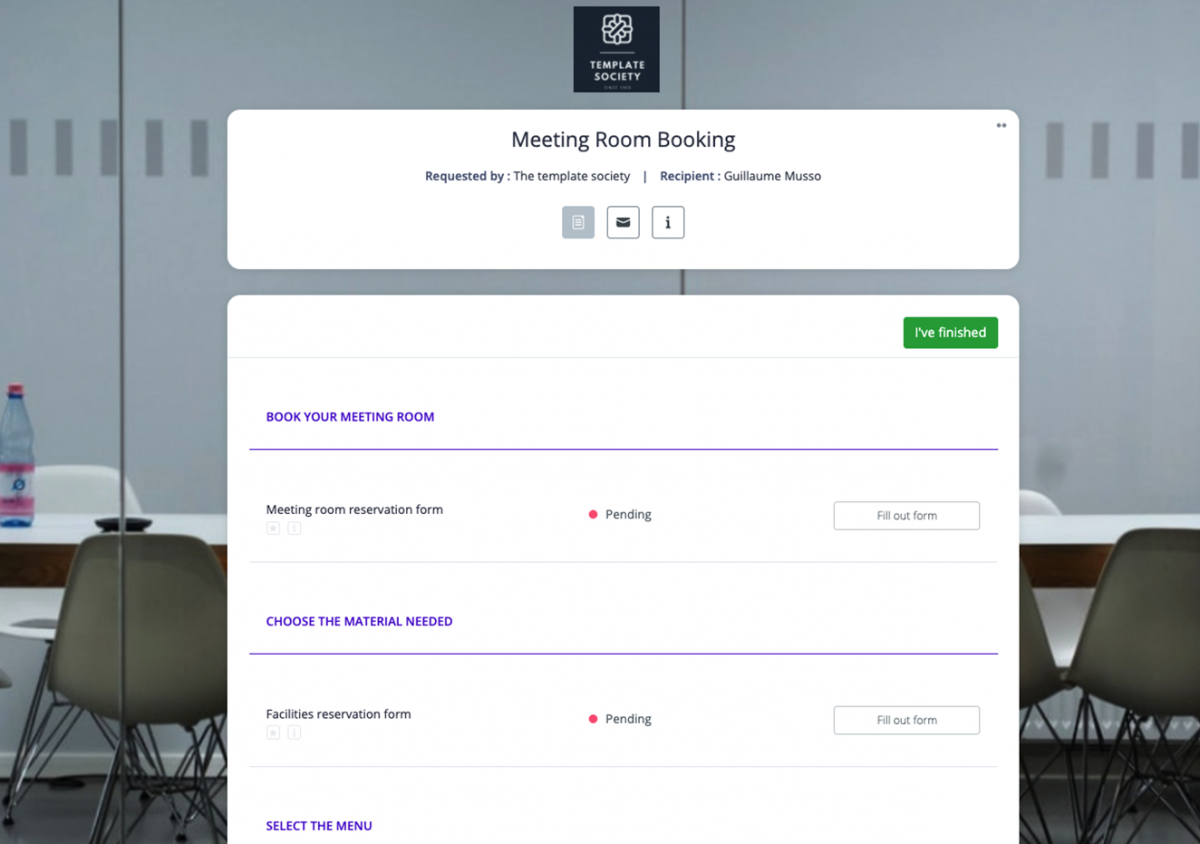The width and height of the screenshot is (1200, 844).
Task: Select the Meeting Room Booking title
Action: pyautogui.click(x=623, y=139)
